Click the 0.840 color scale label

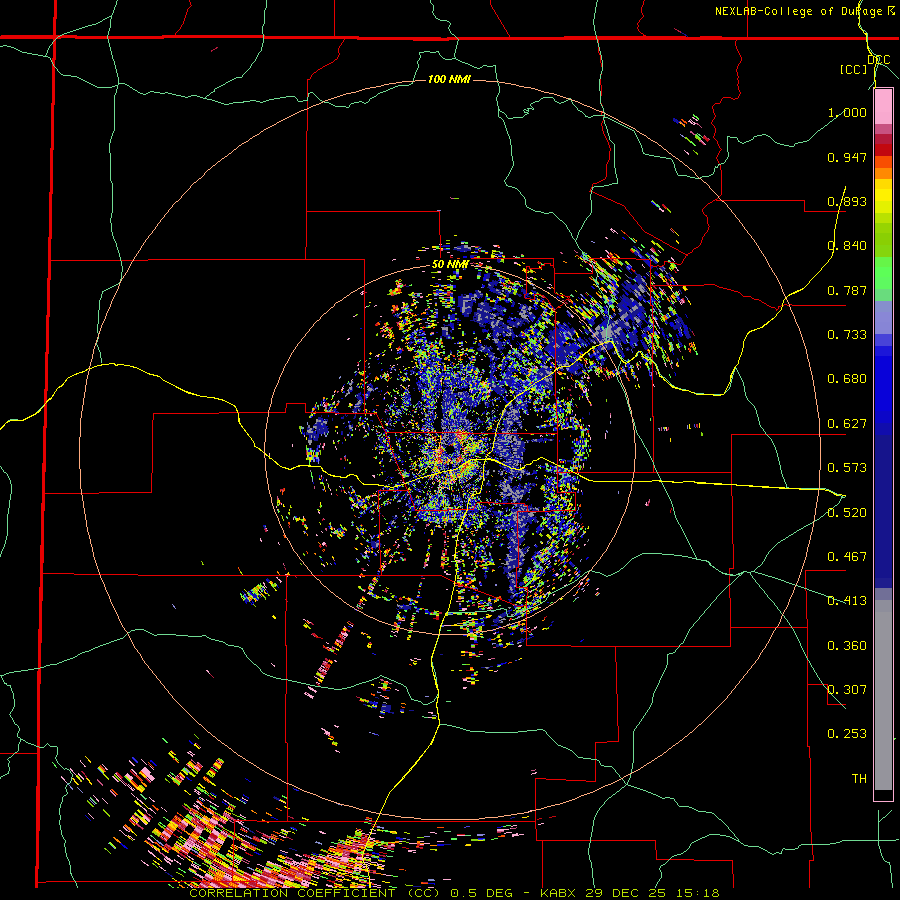[847, 246]
